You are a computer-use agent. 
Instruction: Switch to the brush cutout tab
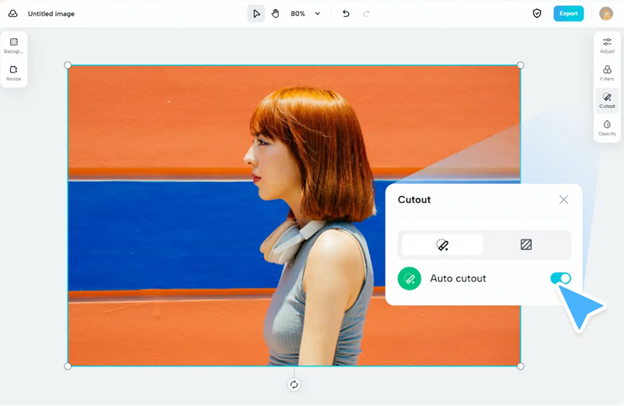click(x=443, y=245)
